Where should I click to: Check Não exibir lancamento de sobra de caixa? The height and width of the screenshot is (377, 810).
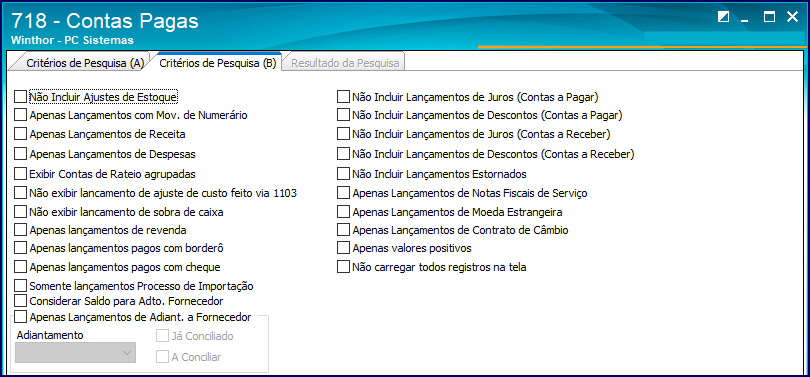coord(20,212)
